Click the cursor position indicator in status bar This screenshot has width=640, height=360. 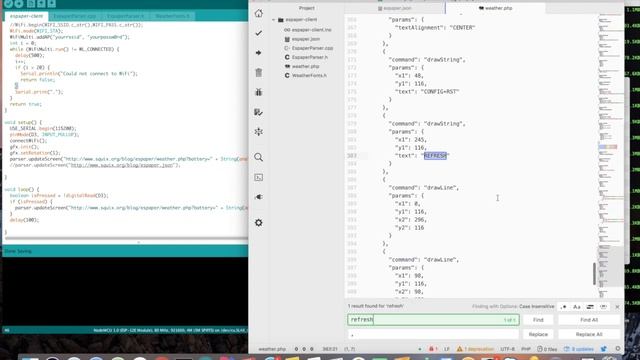point(329,349)
